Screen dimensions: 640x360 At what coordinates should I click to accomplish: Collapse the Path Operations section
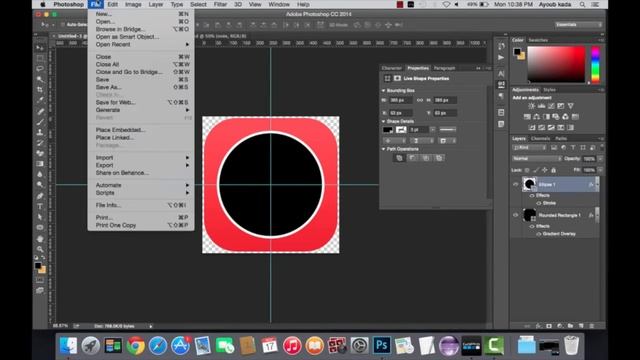(x=384, y=149)
